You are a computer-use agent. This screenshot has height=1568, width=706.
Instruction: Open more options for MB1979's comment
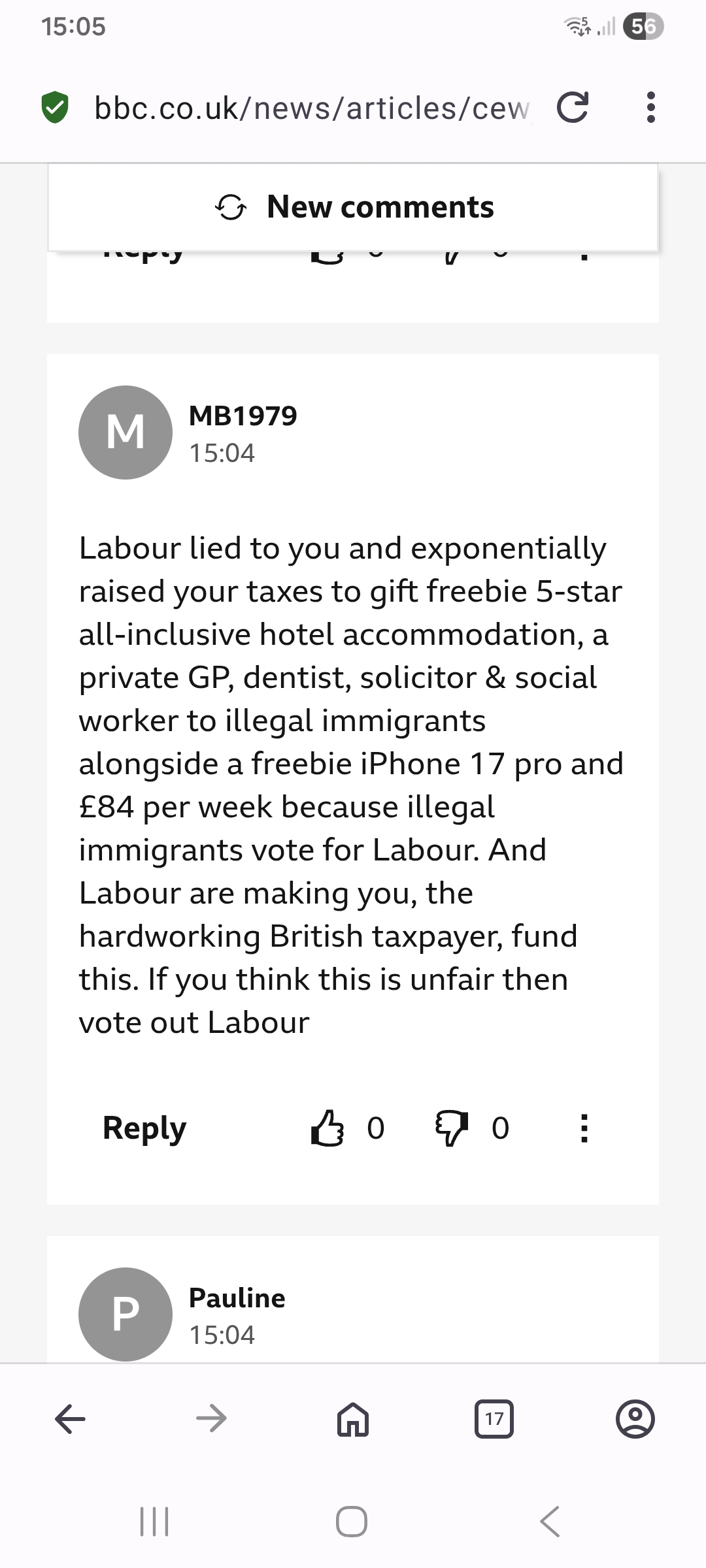coord(584,1128)
